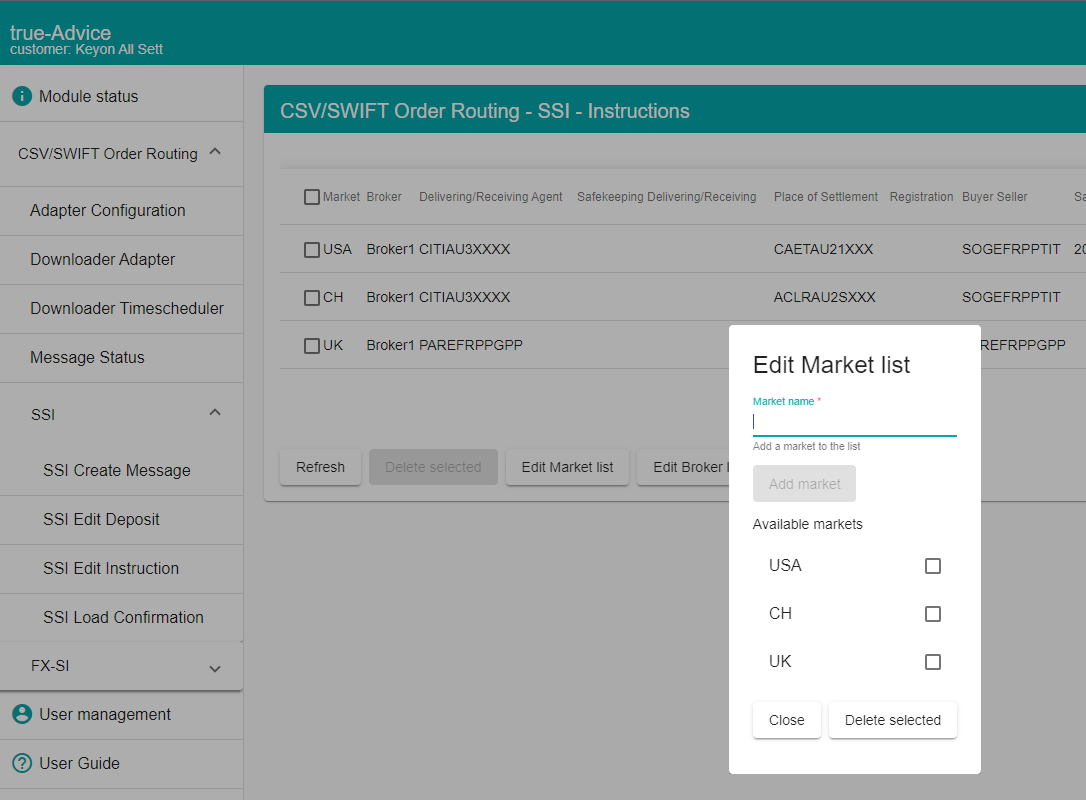The width and height of the screenshot is (1086, 800).
Task: Click the User Guide question mark icon
Action: [x=21, y=763]
